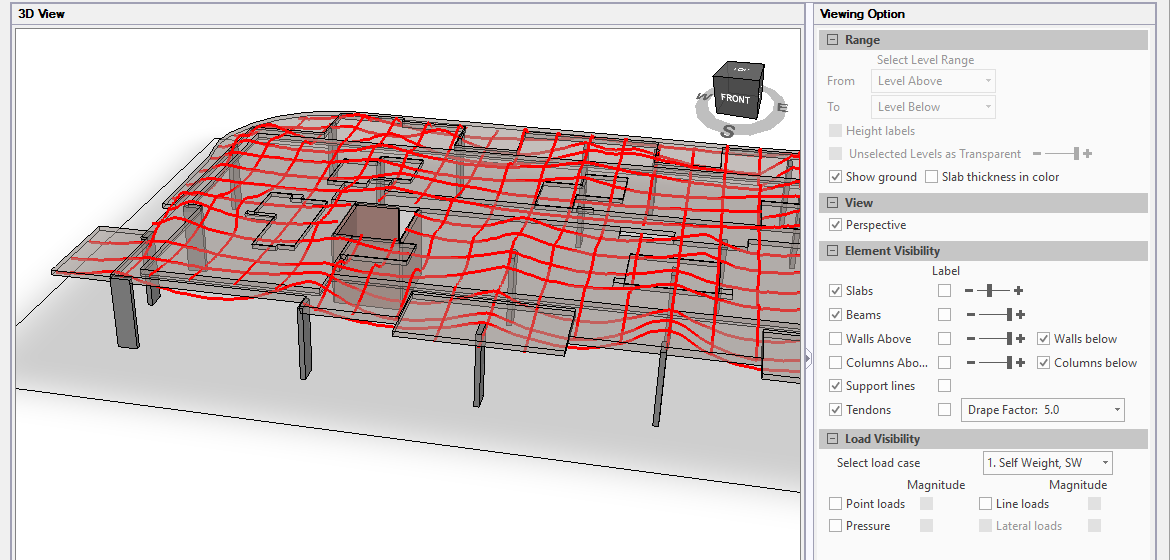Click the Slabs transparency slider handle
This screenshot has width=1170, height=560.
990,291
